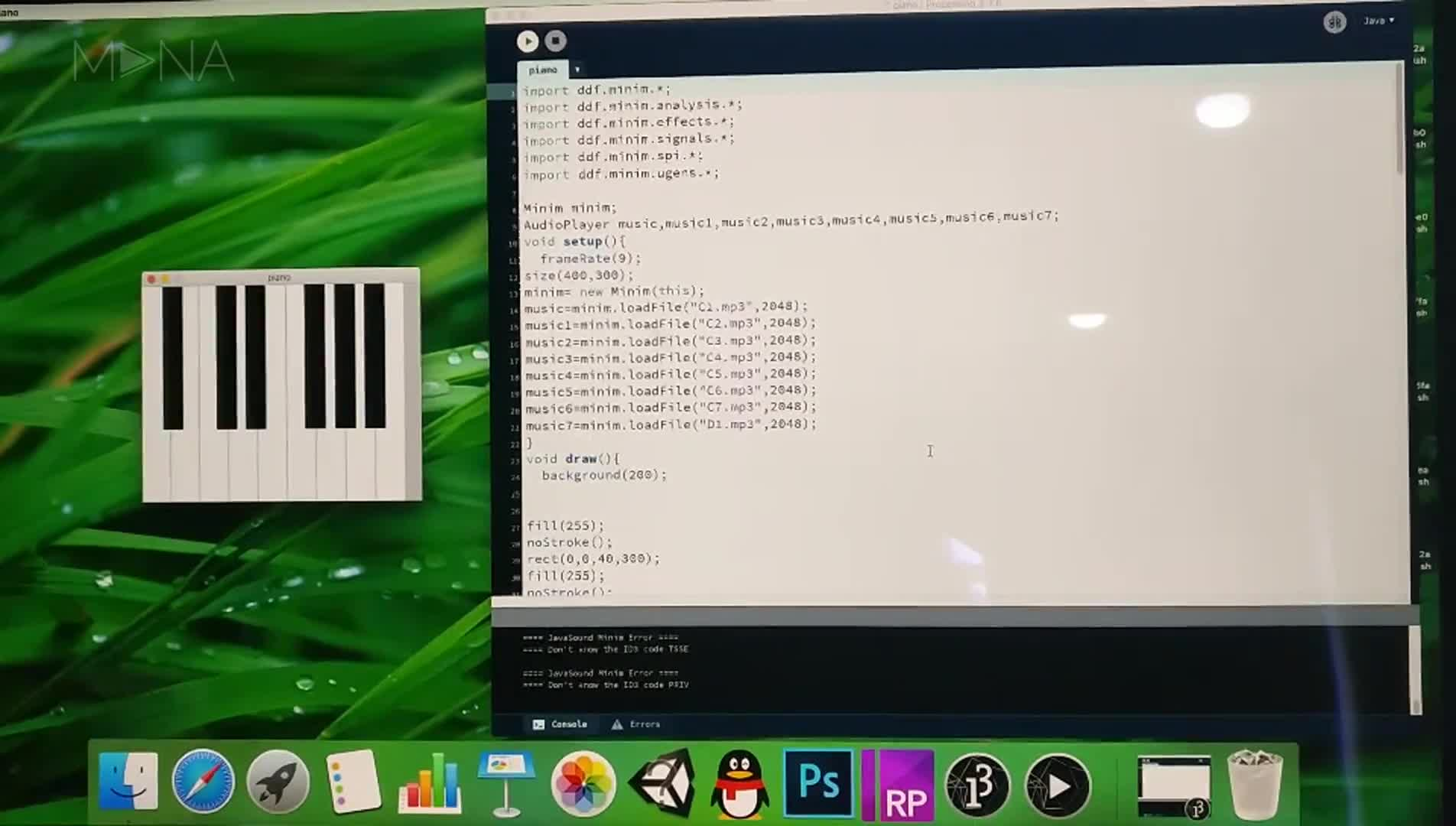Switch to the Console tab
The image size is (1456, 826).
pos(560,724)
